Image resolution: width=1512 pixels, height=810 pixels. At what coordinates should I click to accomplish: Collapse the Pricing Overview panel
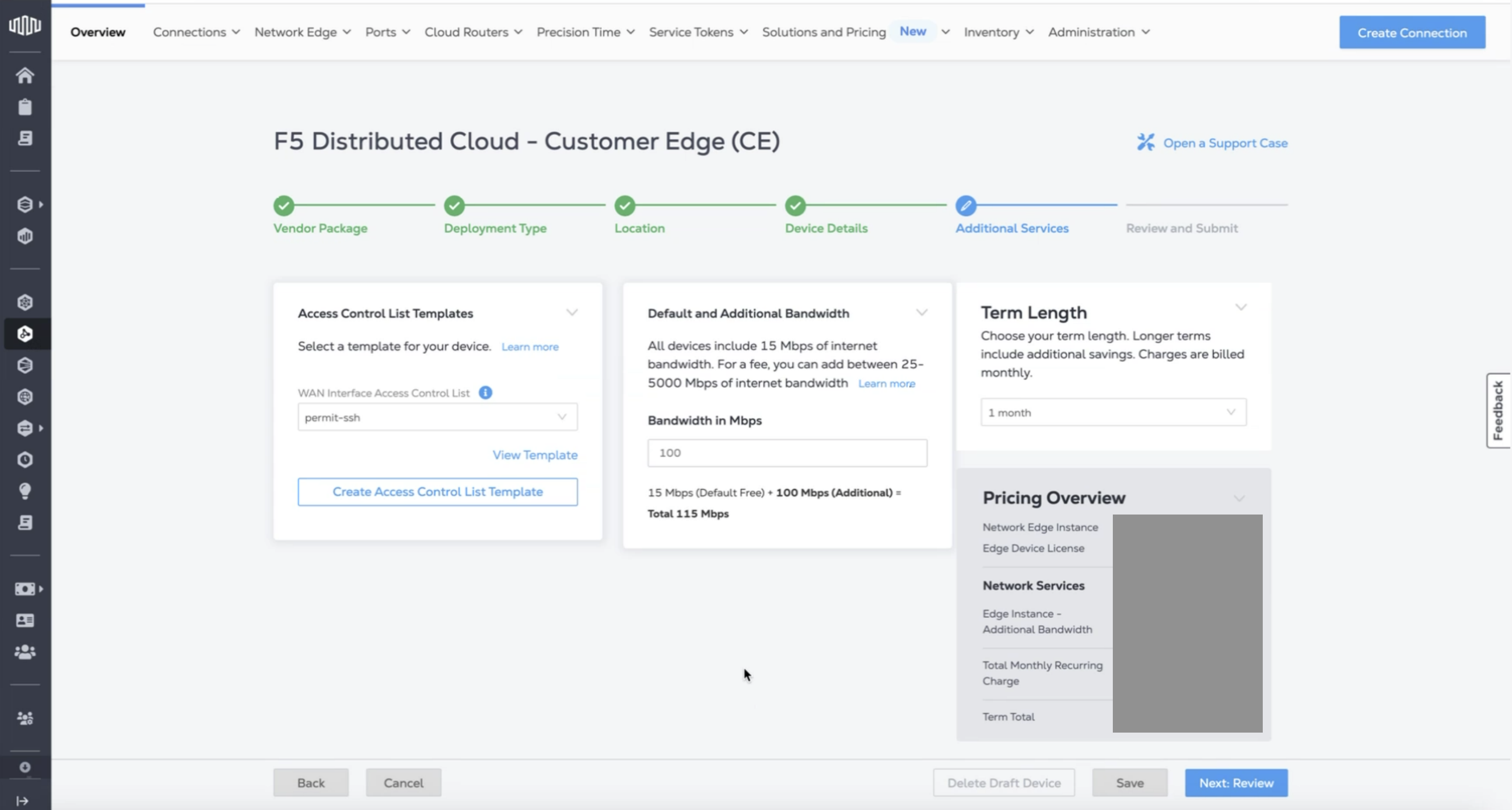point(1239,498)
